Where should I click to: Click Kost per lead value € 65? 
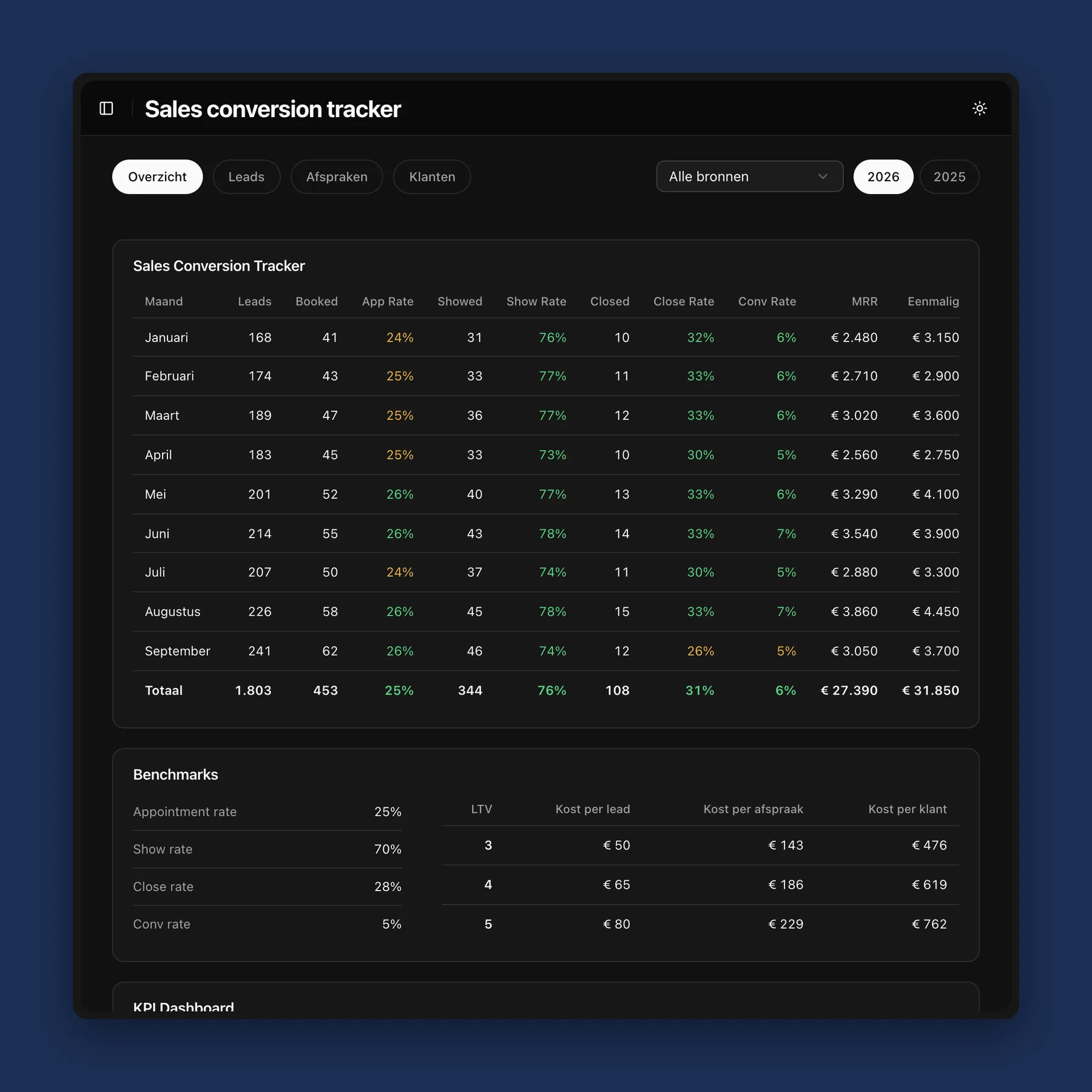pyautogui.click(x=616, y=885)
